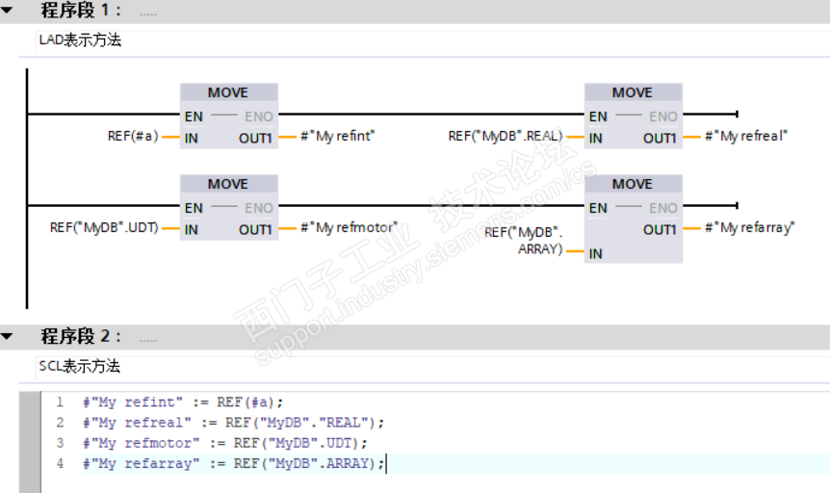Click the REF(#a) input operand

click(x=133, y=137)
